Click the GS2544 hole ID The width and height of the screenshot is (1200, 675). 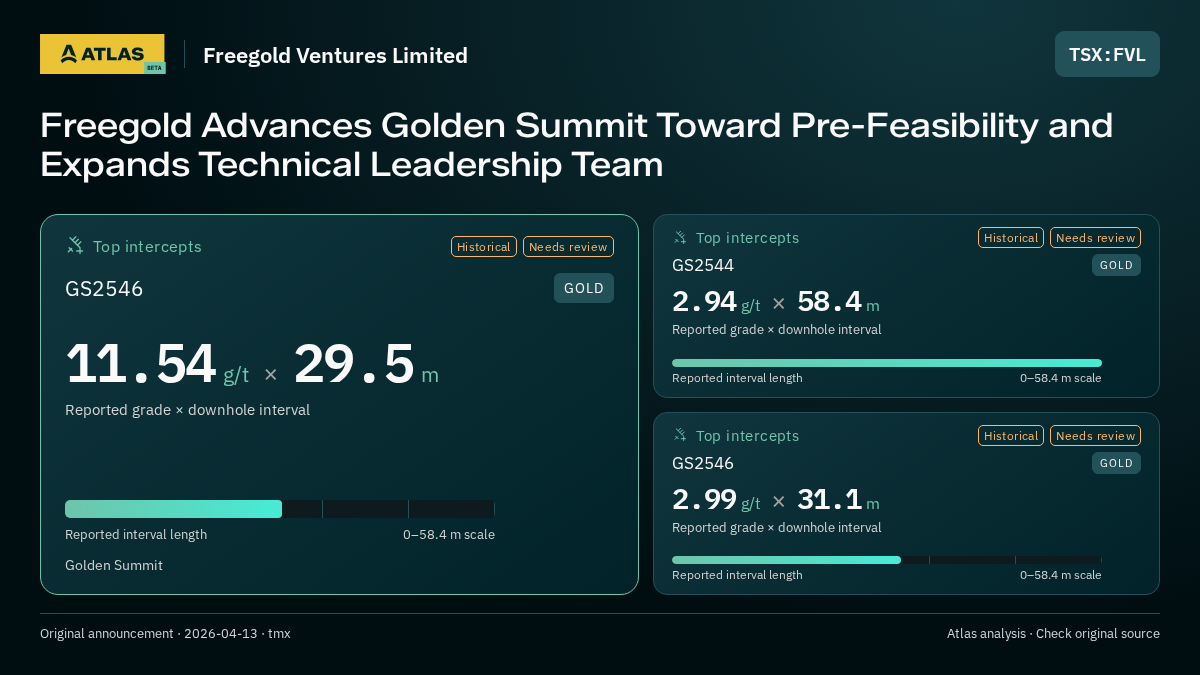click(x=703, y=265)
